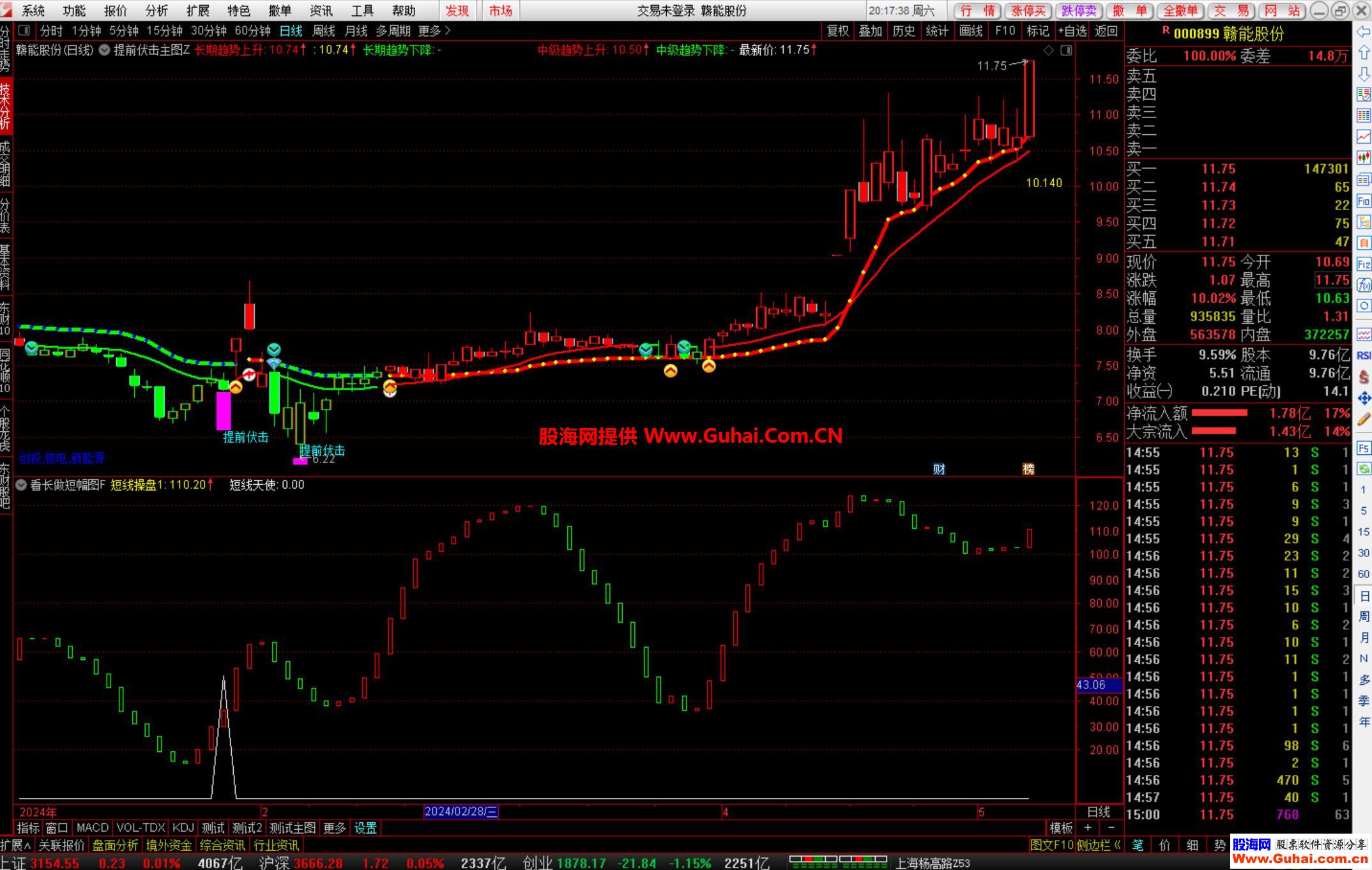Click the wavy indicator lines icon
The image size is (1372, 870).
1364,334
